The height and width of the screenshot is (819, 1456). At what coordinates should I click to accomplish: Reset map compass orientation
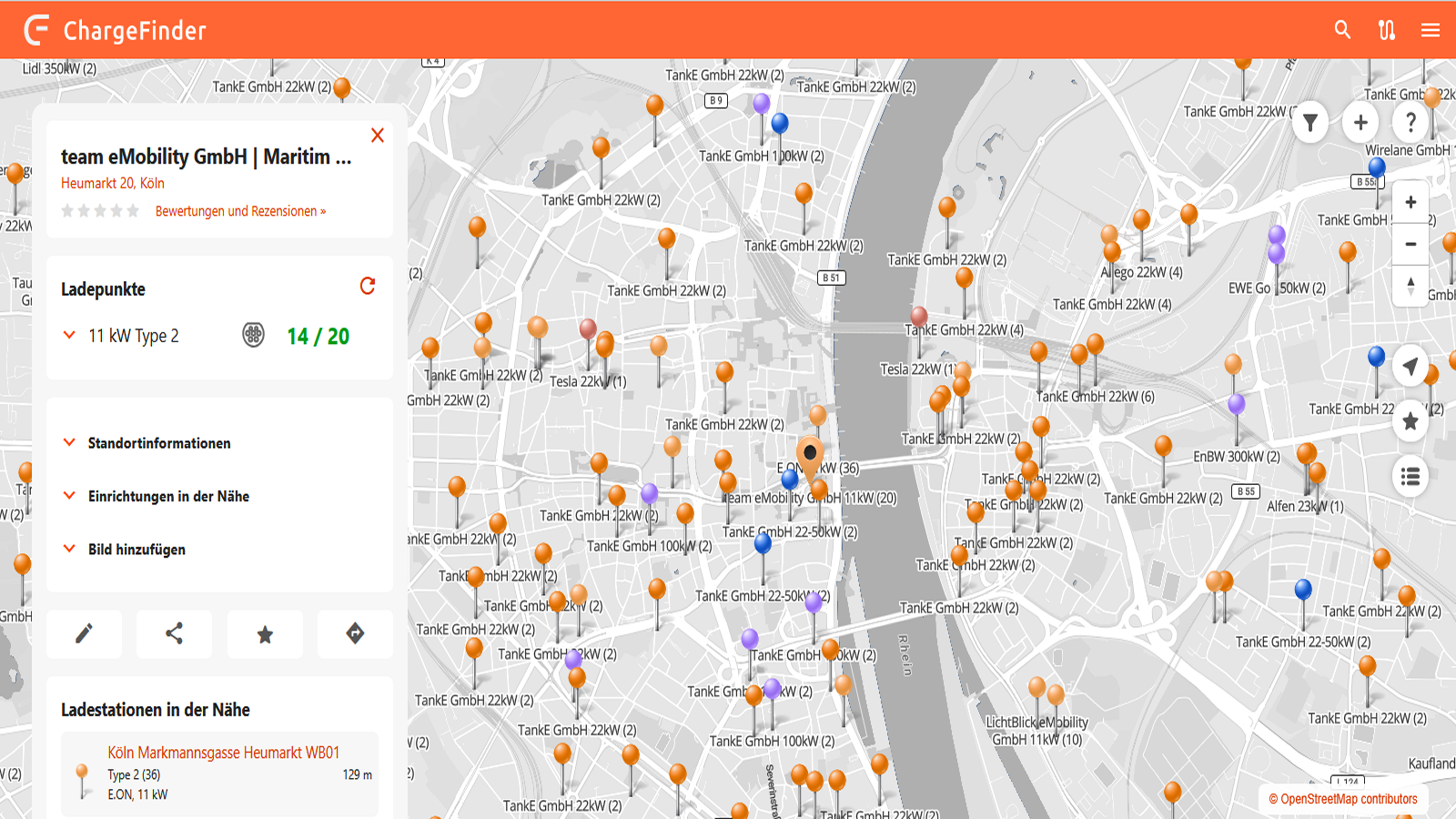pos(1410,286)
